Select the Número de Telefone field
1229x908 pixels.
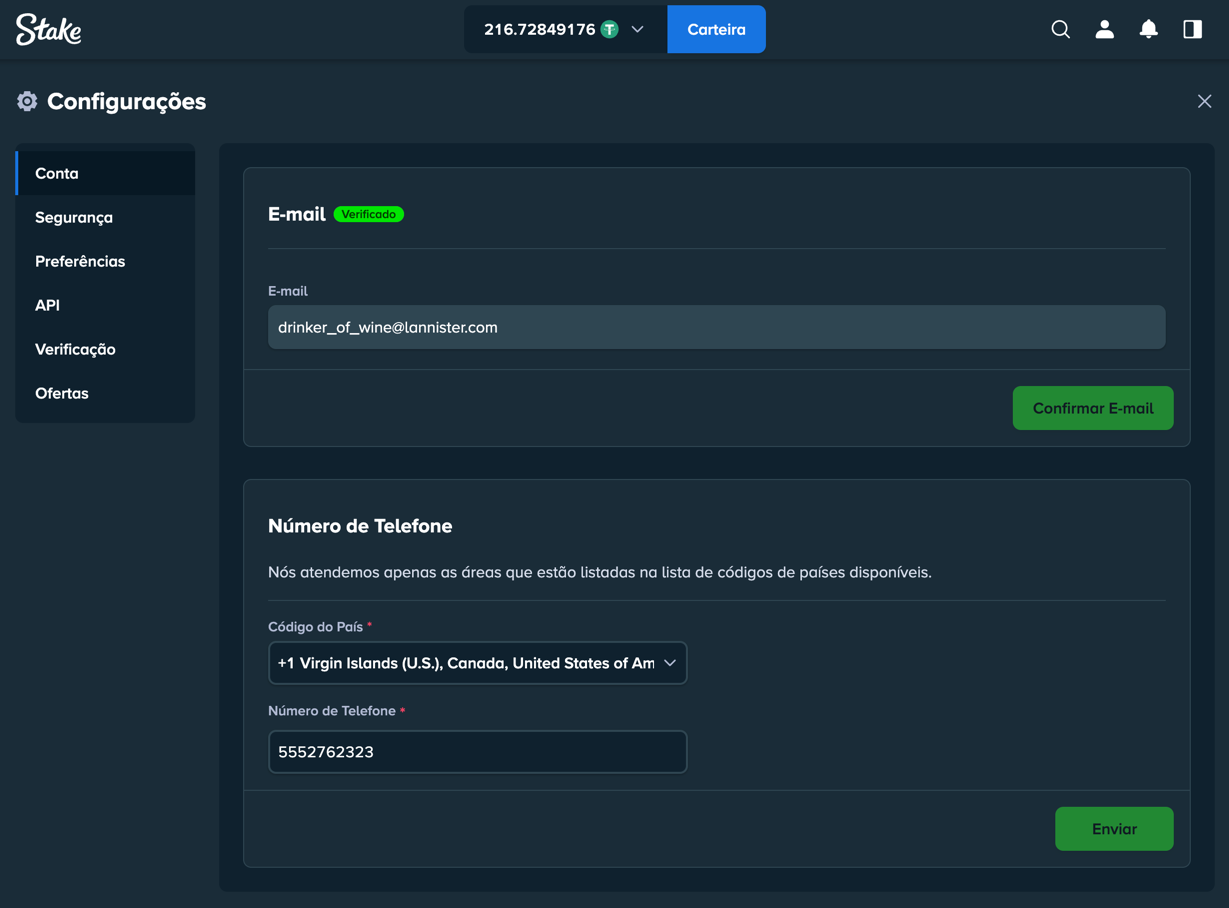pos(477,751)
